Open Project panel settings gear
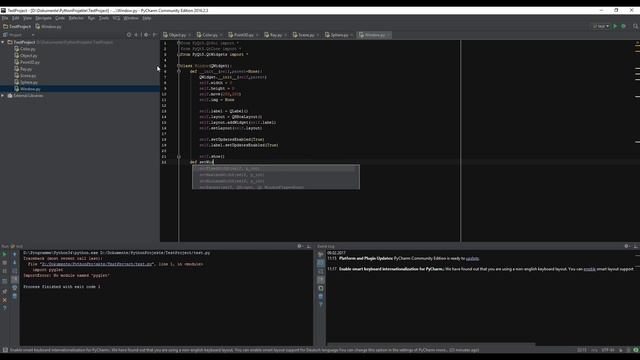This screenshot has width=640, height=360. tap(146, 35)
